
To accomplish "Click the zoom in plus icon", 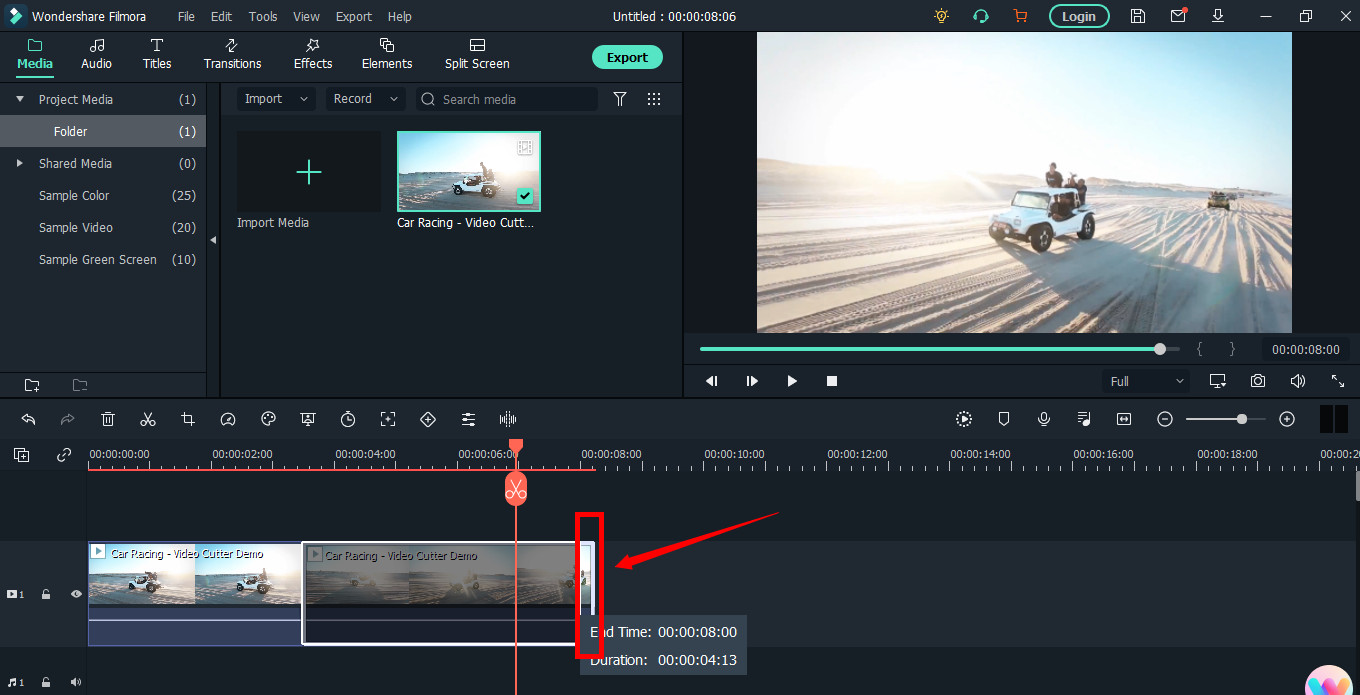I will (1287, 419).
